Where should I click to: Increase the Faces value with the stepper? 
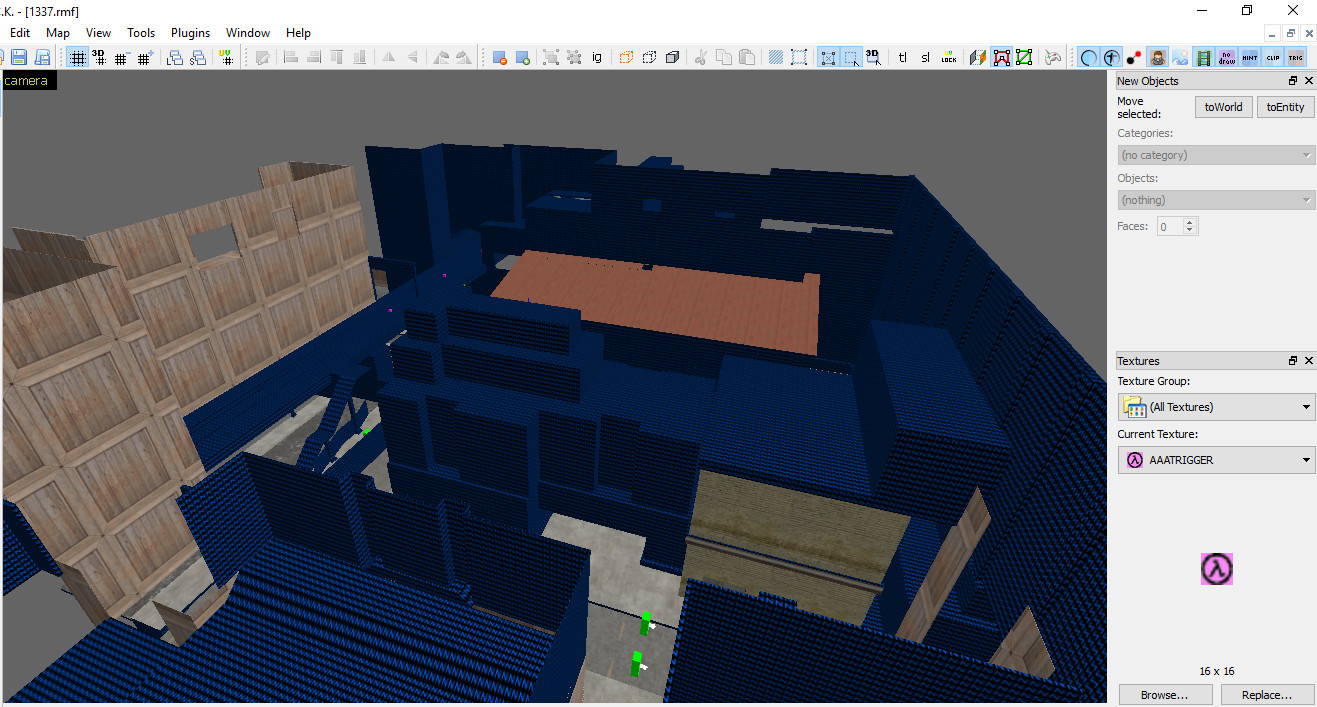pyautogui.click(x=1189, y=222)
